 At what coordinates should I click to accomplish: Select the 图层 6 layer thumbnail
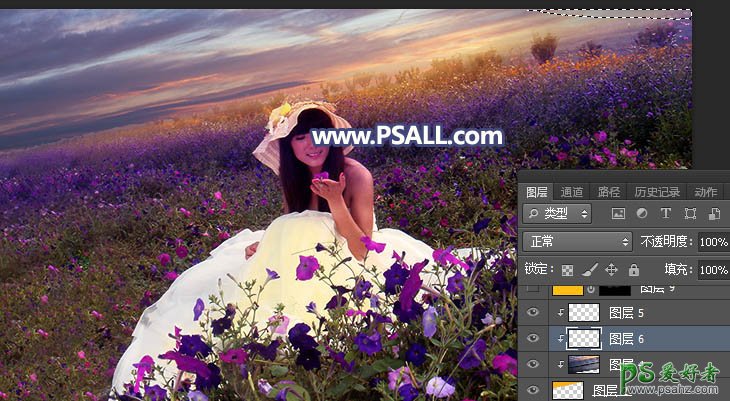click(x=582, y=338)
